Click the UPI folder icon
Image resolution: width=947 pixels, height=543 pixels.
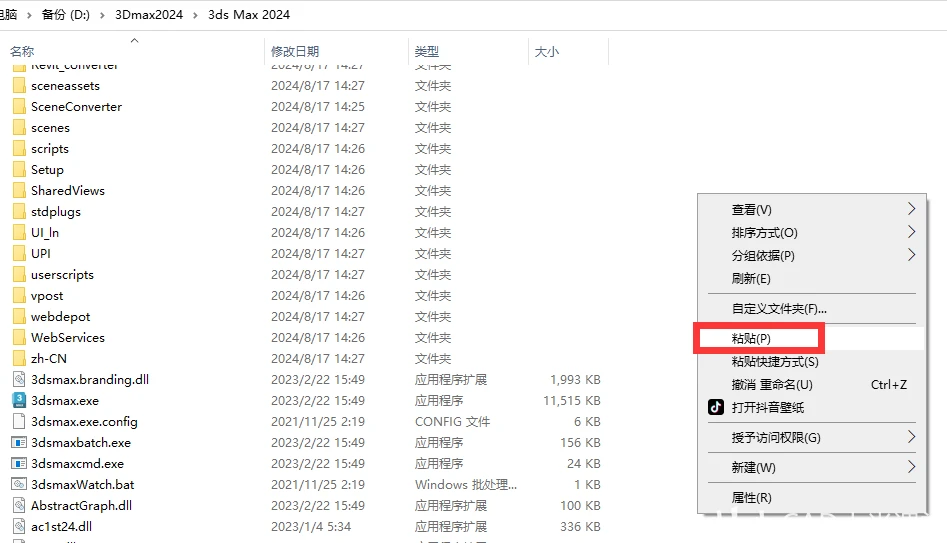19,254
